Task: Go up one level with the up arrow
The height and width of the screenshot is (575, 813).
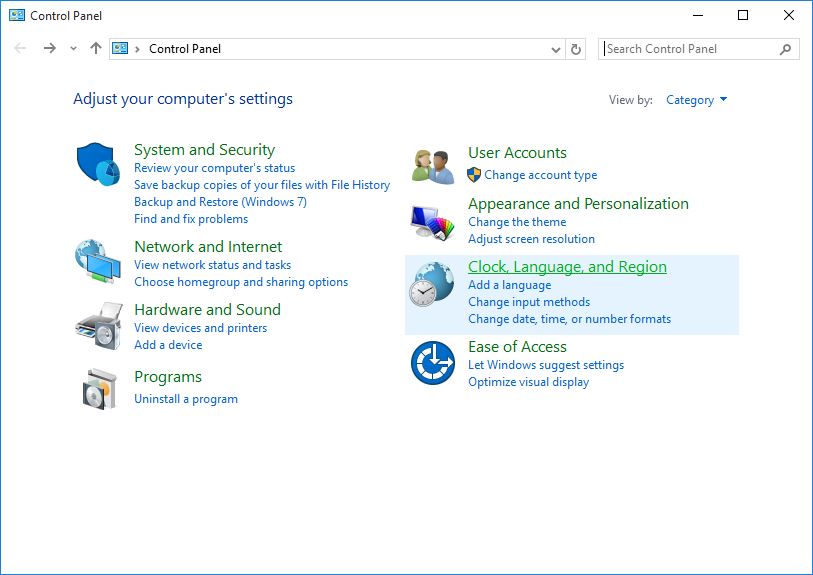Action: coord(96,49)
